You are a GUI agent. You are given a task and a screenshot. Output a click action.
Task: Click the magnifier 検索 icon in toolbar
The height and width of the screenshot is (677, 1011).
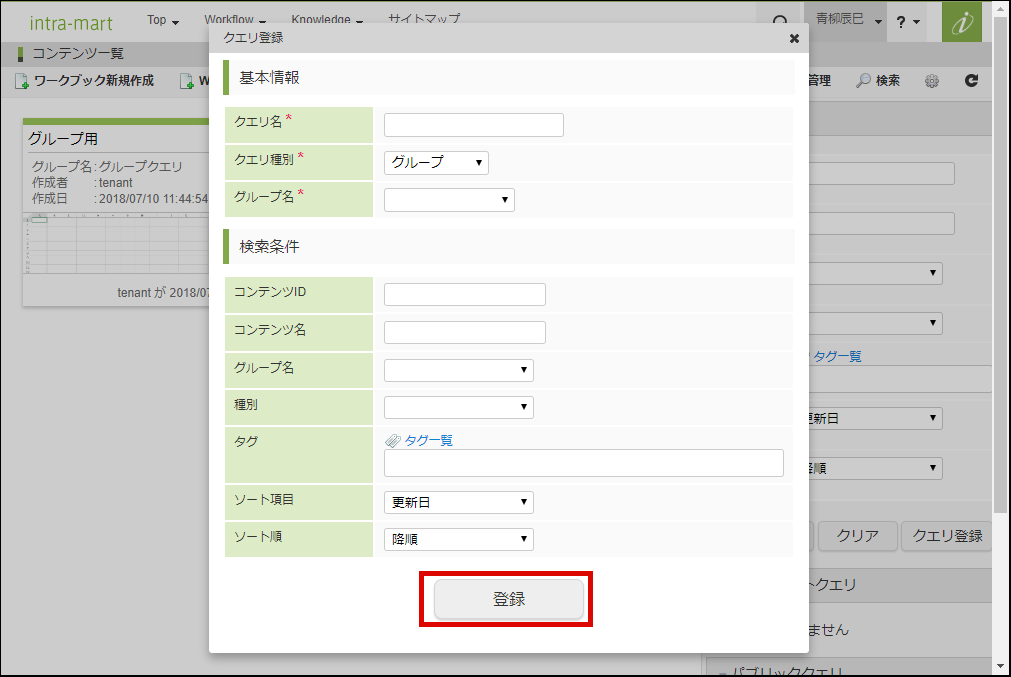pos(863,81)
